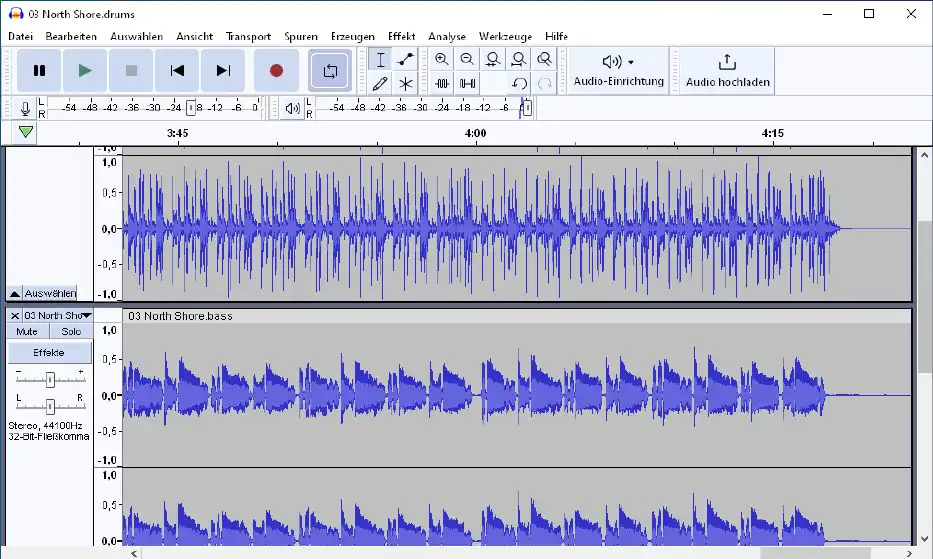
Task: Adjust the playback level slider
Action: (527, 108)
